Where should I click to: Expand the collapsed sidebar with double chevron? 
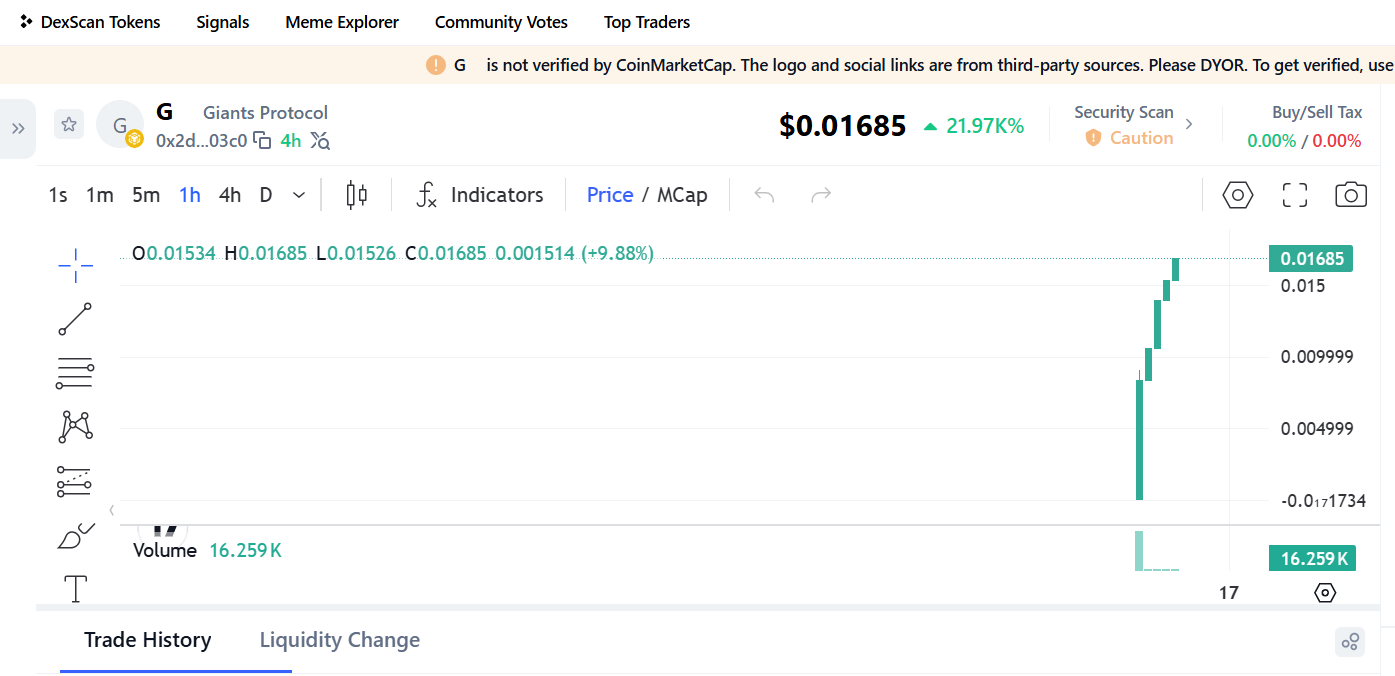(18, 128)
